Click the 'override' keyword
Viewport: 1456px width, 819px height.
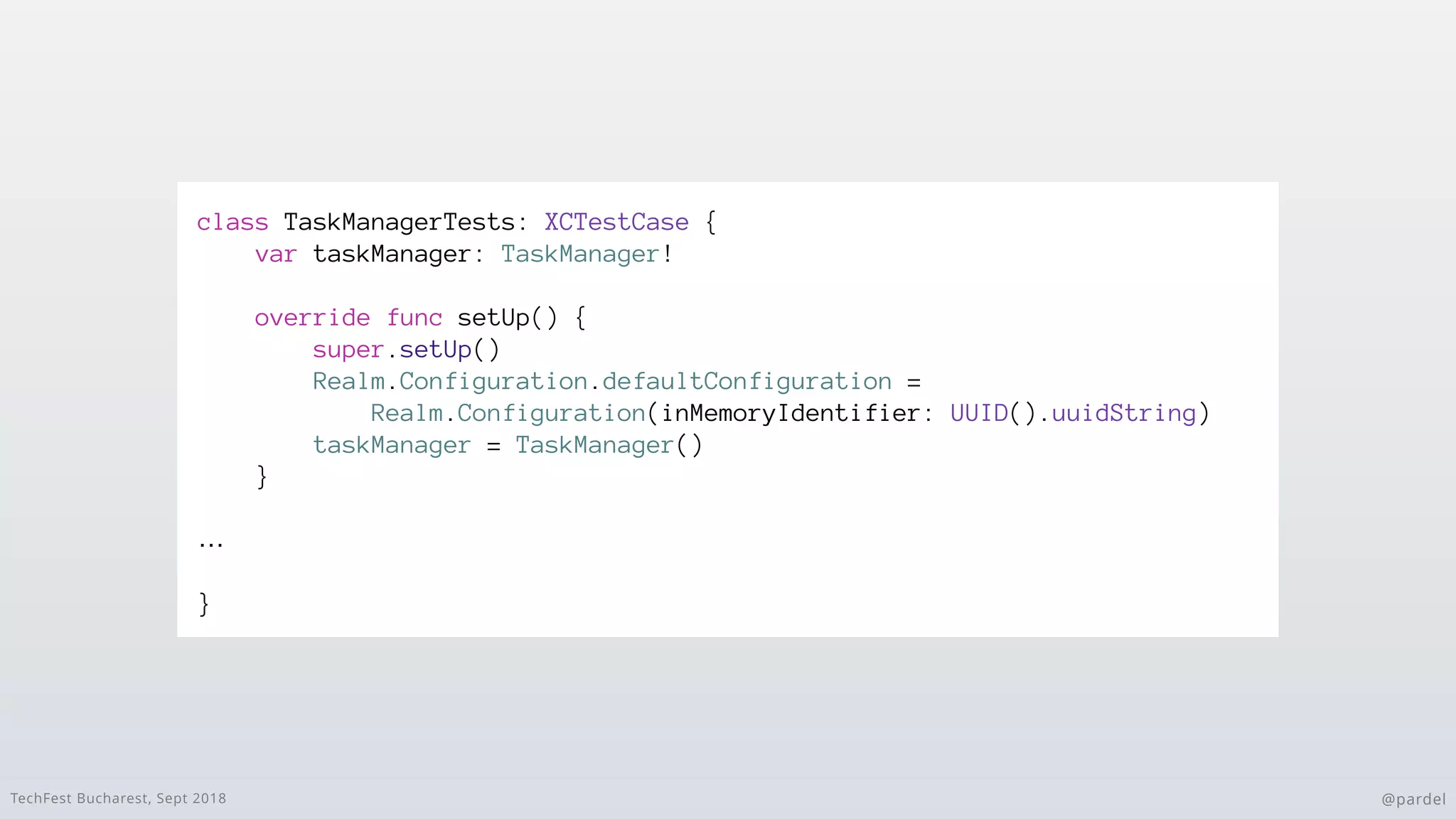coord(312,317)
